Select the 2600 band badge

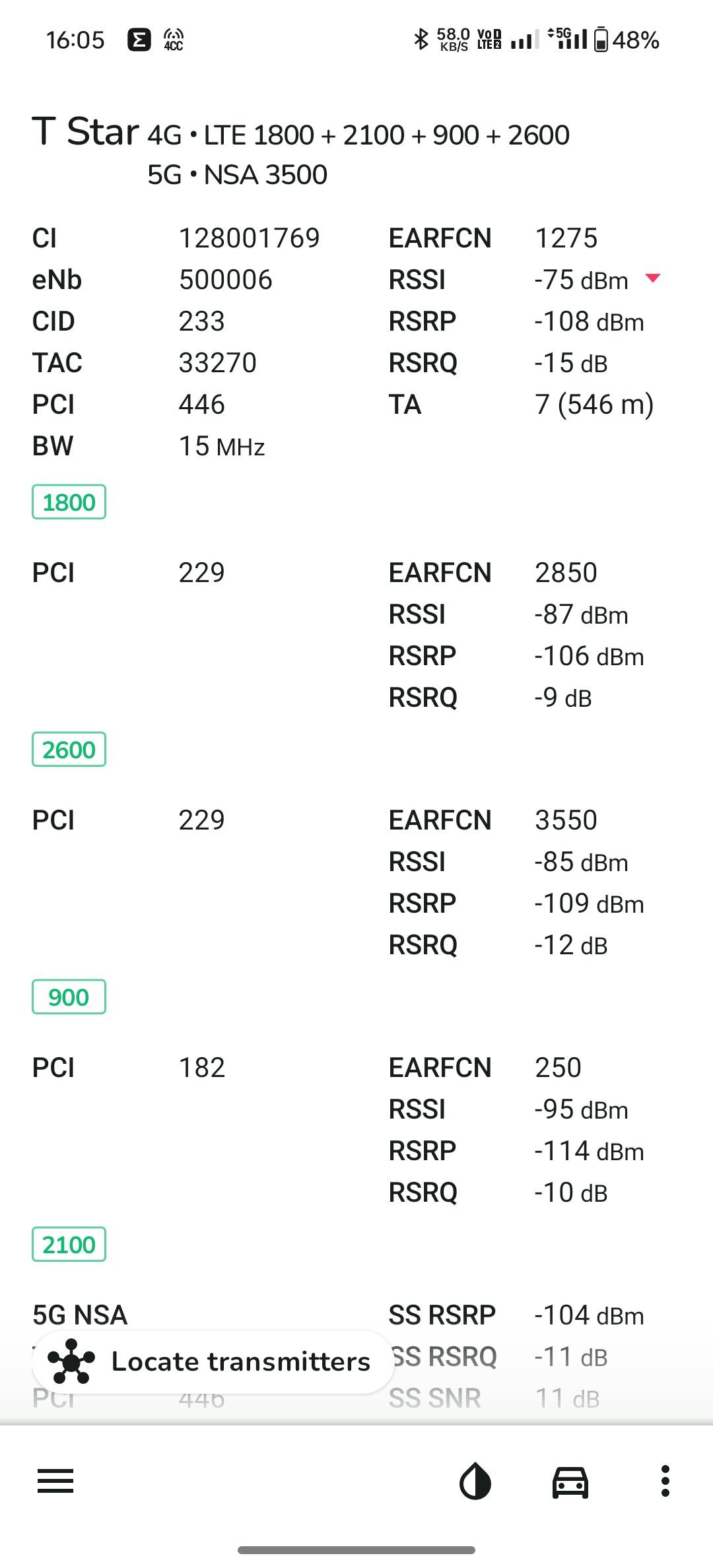point(69,750)
